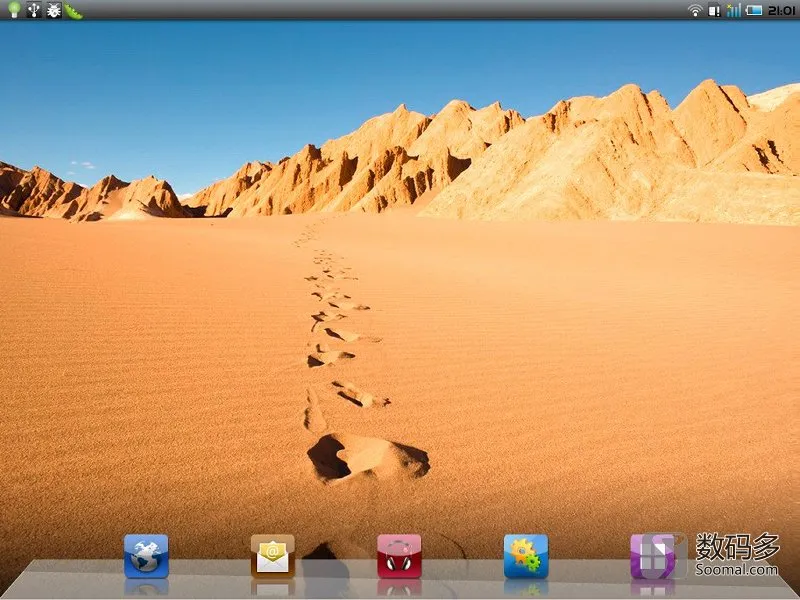Tap the Wi-Fi signal status icon
800x600 pixels.
695,10
